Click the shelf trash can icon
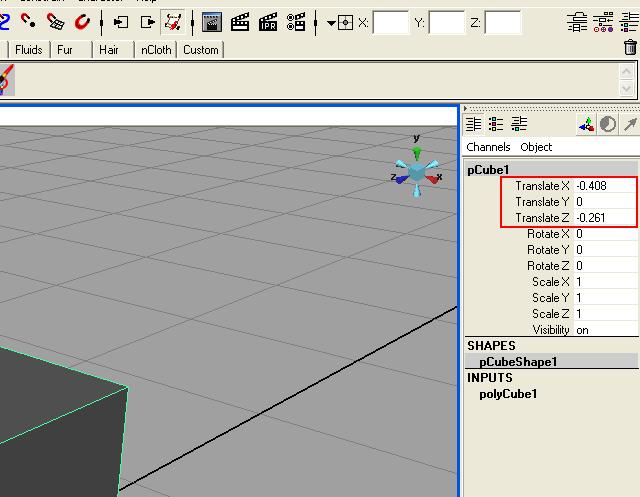 pyautogui.click(x=630, y=47)
